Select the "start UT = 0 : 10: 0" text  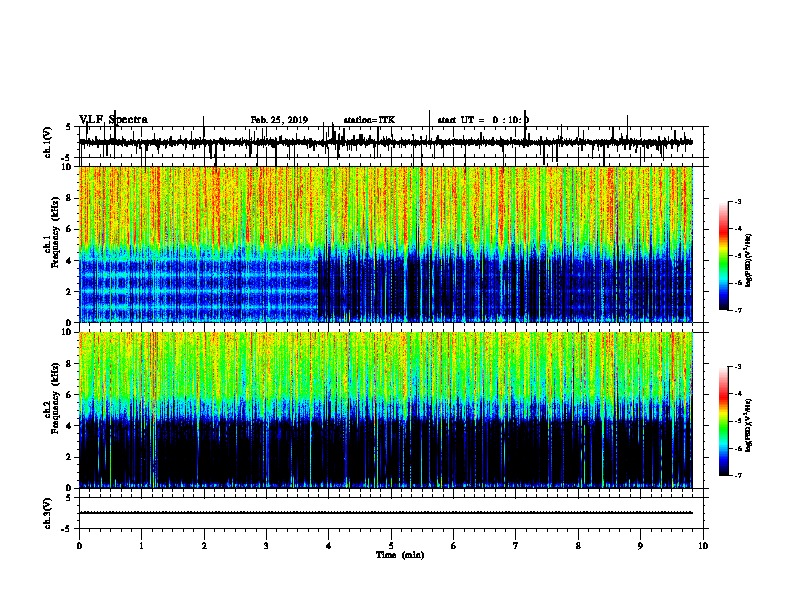point(483,120)
